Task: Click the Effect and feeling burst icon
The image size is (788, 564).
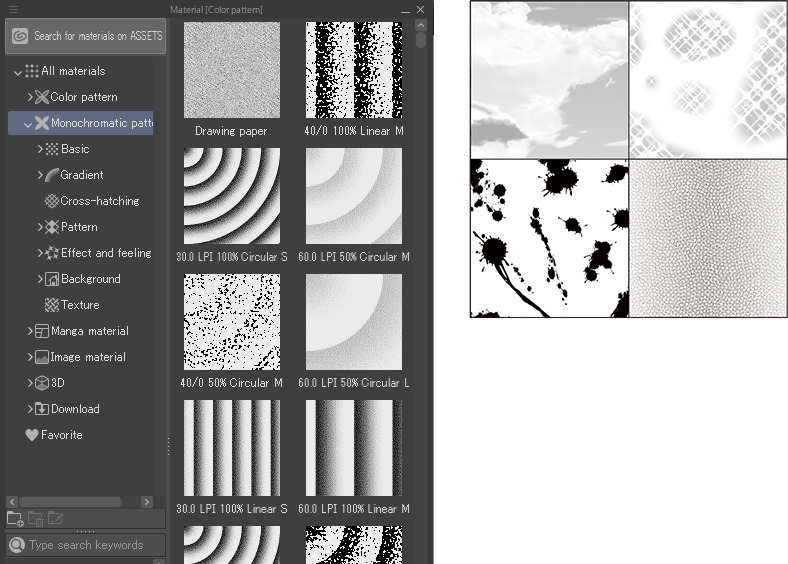Action: click(x=52, y=253)
